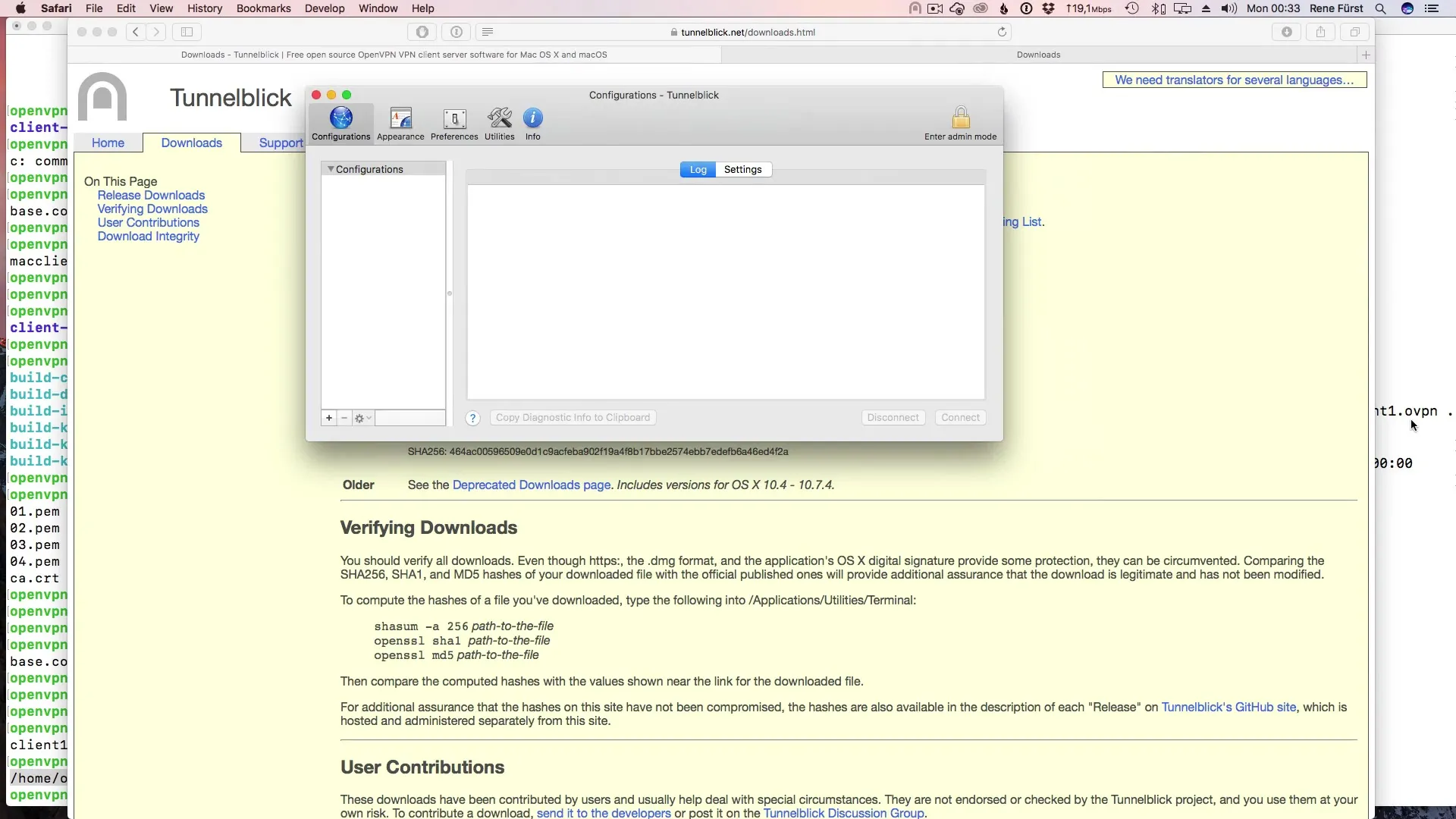Screen dimensions: 1456x819
Task: Click the Downloads tab on Tunnelblick website
Action: click(191, 143)
